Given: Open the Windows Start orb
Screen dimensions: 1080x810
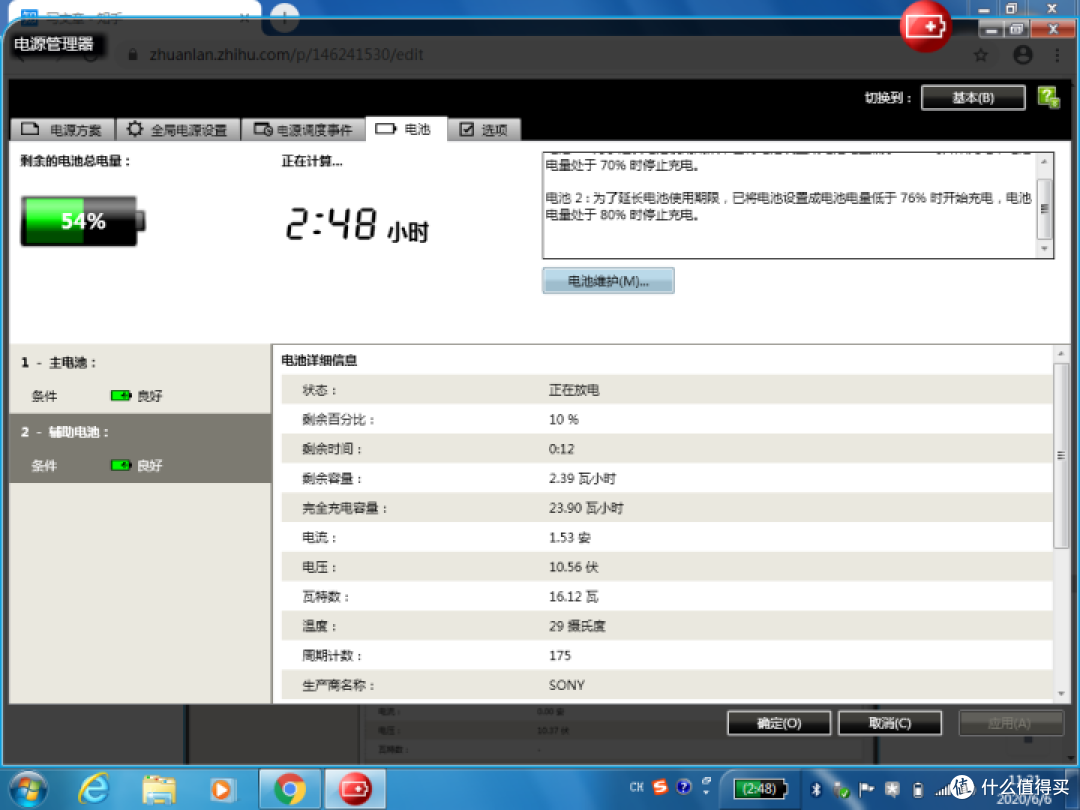Looking at the screenshot, I should (28, 789).
